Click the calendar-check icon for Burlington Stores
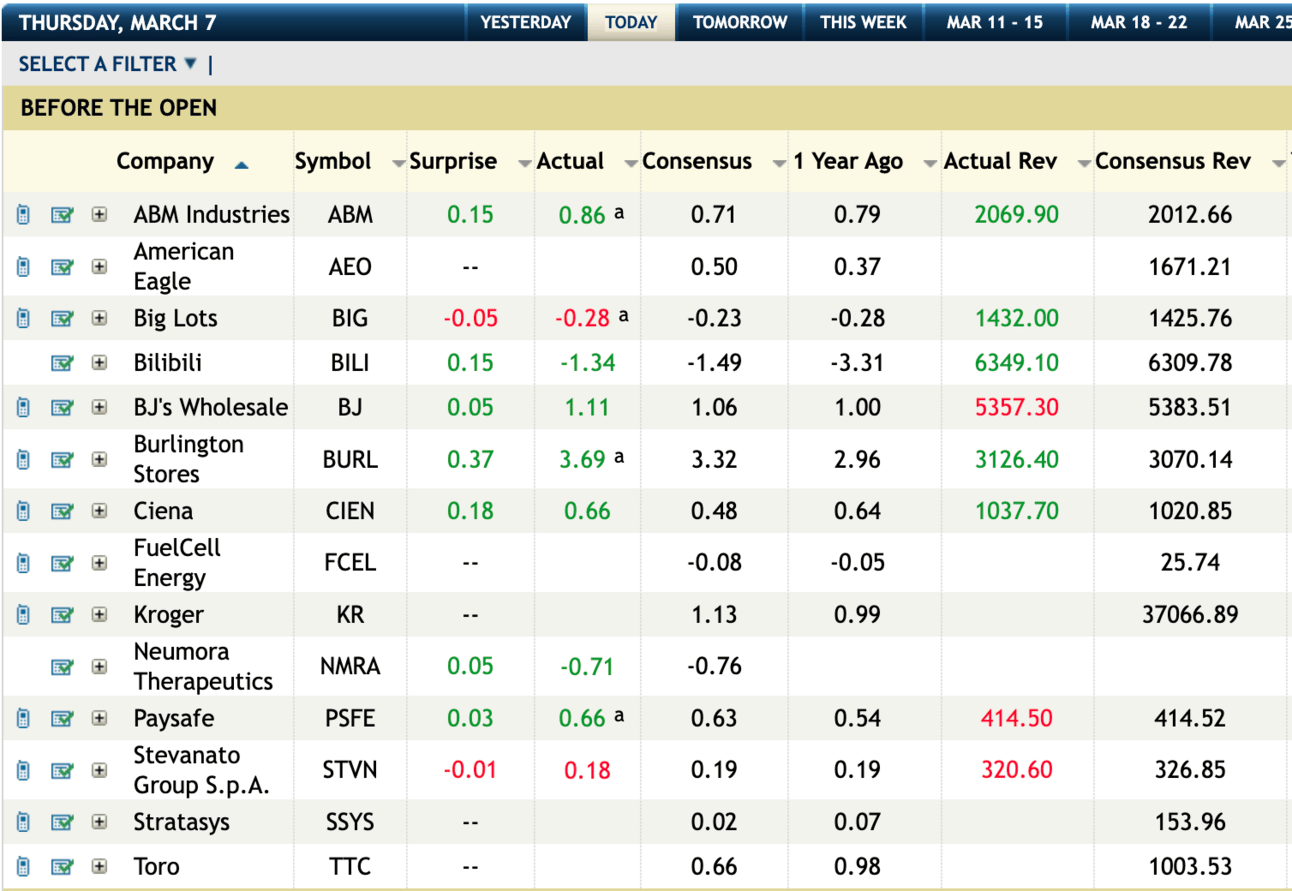The width and height of the screenshot is (1292, 891). [x=62, y=460]
